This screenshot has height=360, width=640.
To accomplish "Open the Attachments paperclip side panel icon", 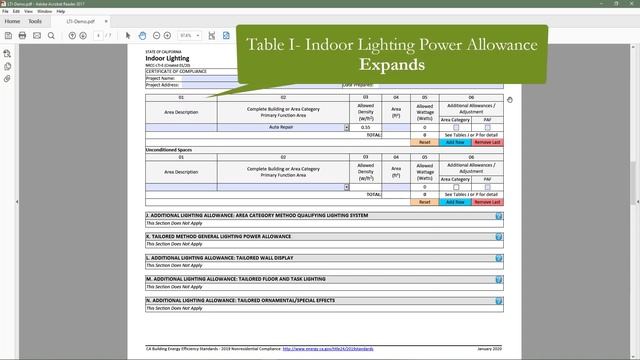I will pos(7,79).
